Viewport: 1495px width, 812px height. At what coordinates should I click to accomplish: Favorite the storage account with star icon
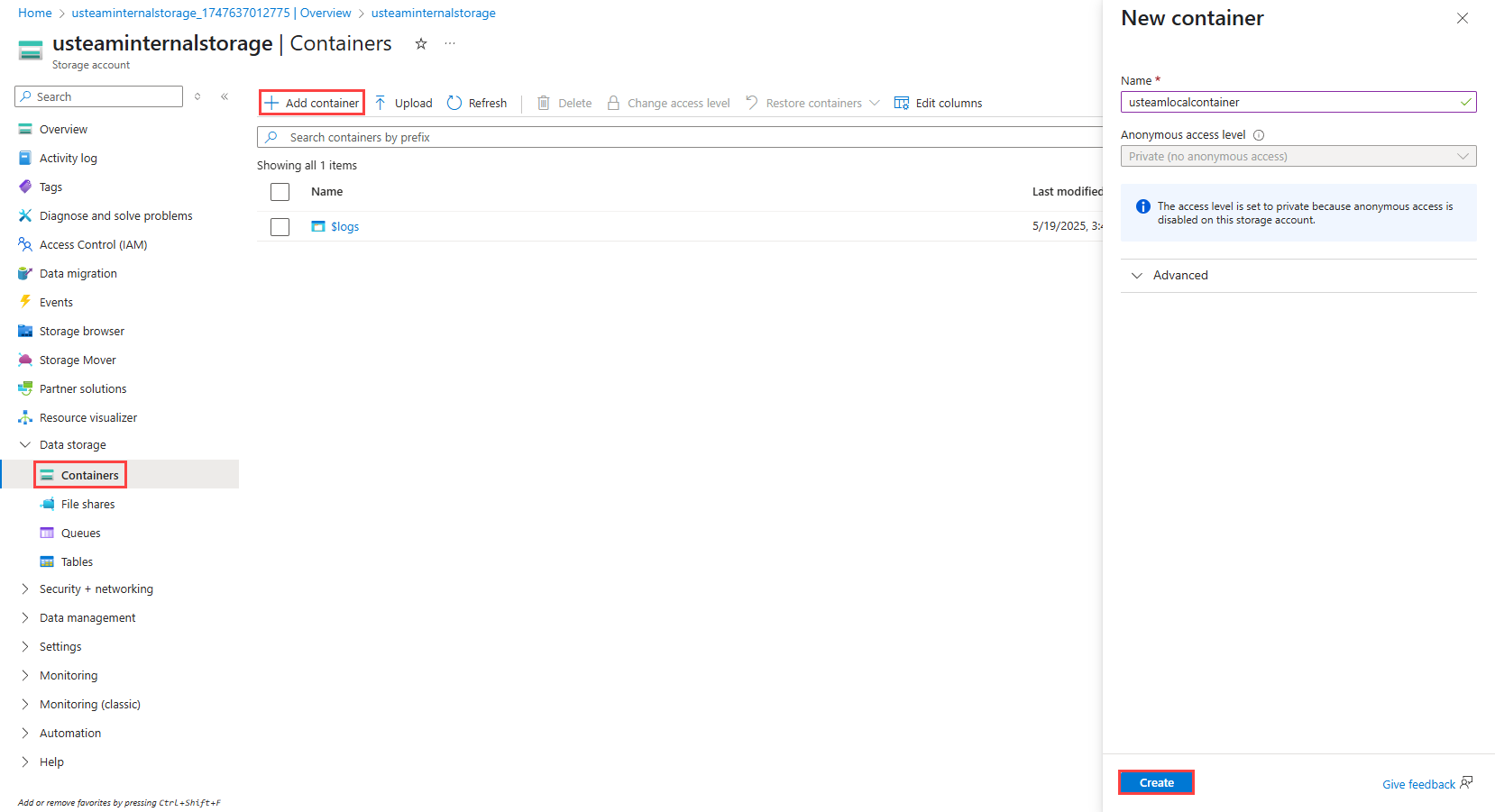pos(421,43)
